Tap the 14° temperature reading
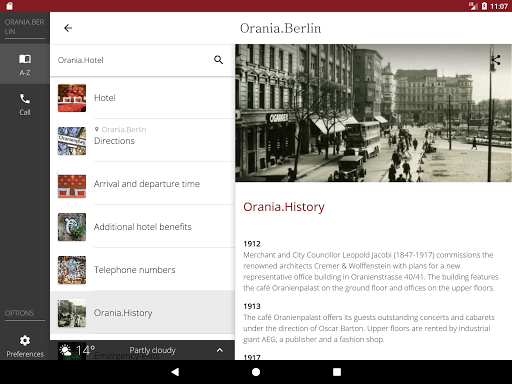 tap(85, 350)
